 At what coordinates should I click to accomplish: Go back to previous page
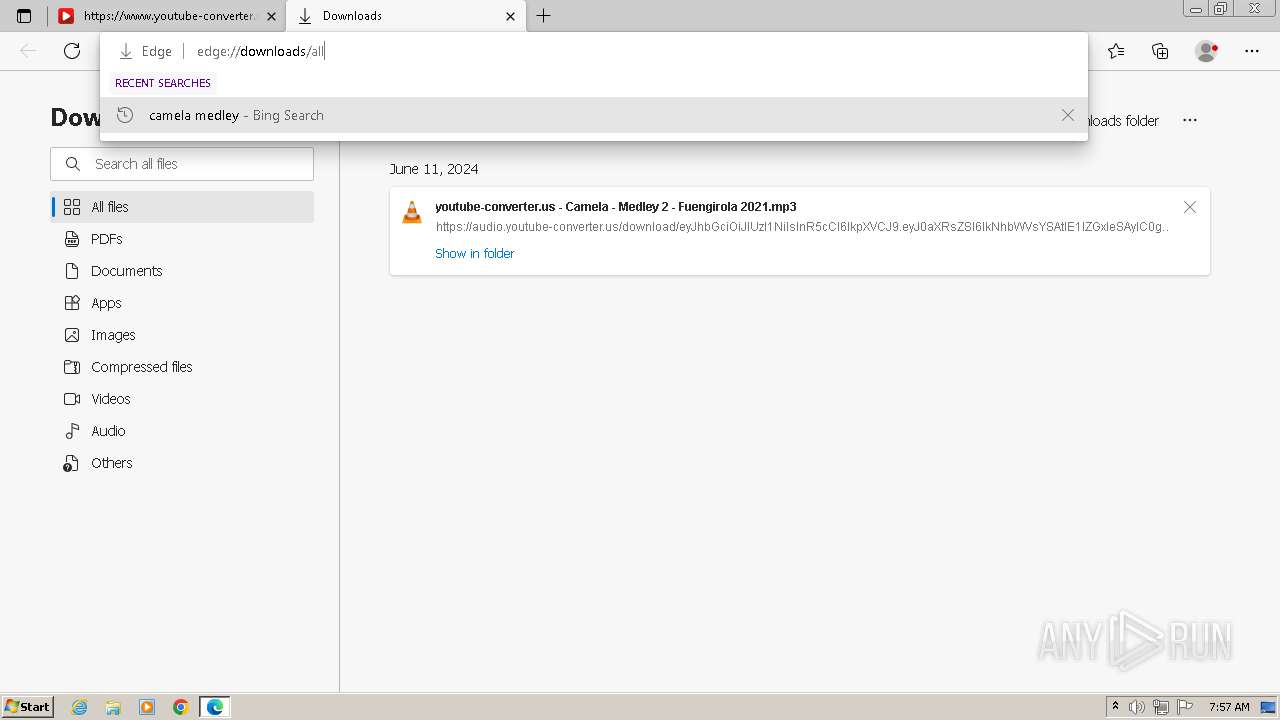point(28,51)
